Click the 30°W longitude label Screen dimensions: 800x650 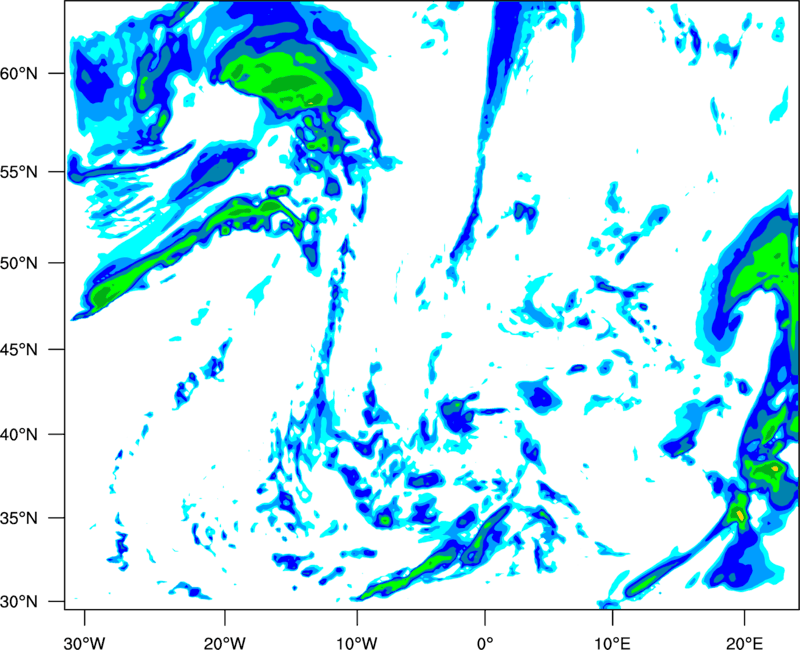point(84,643)
